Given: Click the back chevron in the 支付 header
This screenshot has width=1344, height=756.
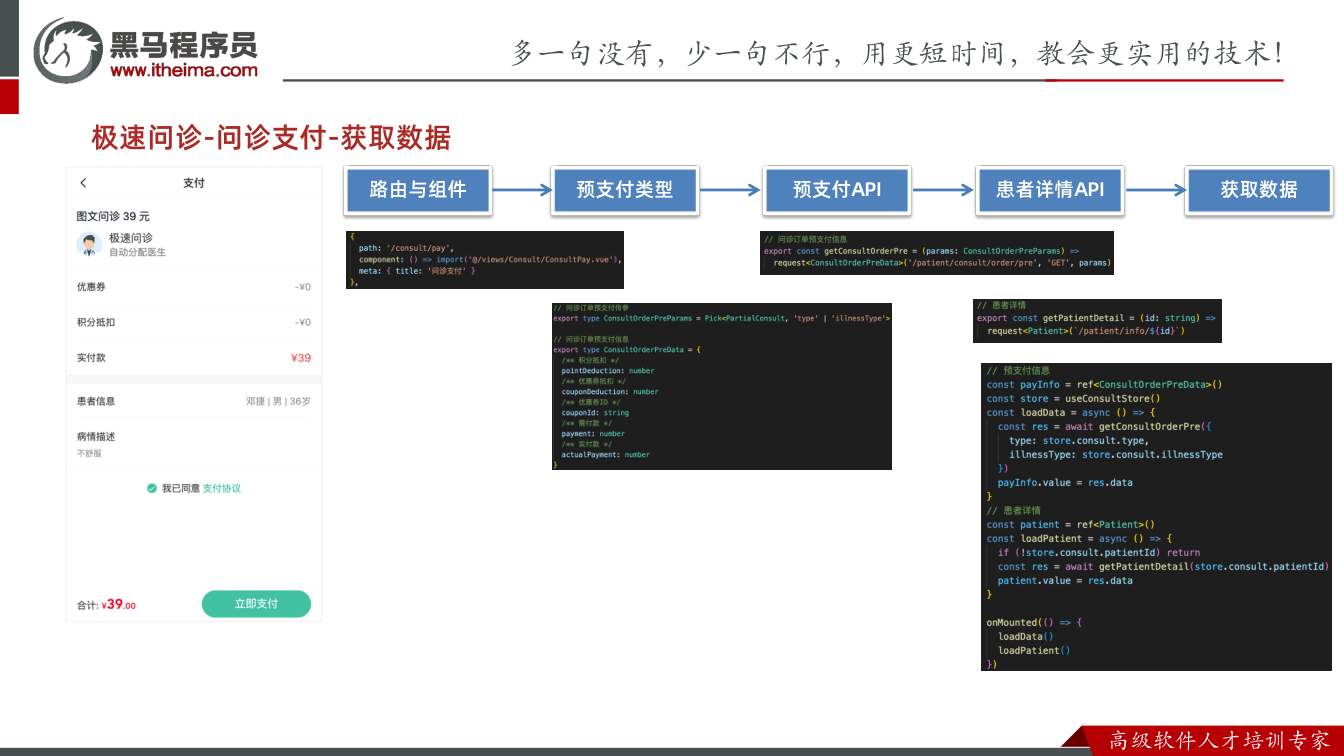Looking at the screenshot, I should tap(83, 183).
